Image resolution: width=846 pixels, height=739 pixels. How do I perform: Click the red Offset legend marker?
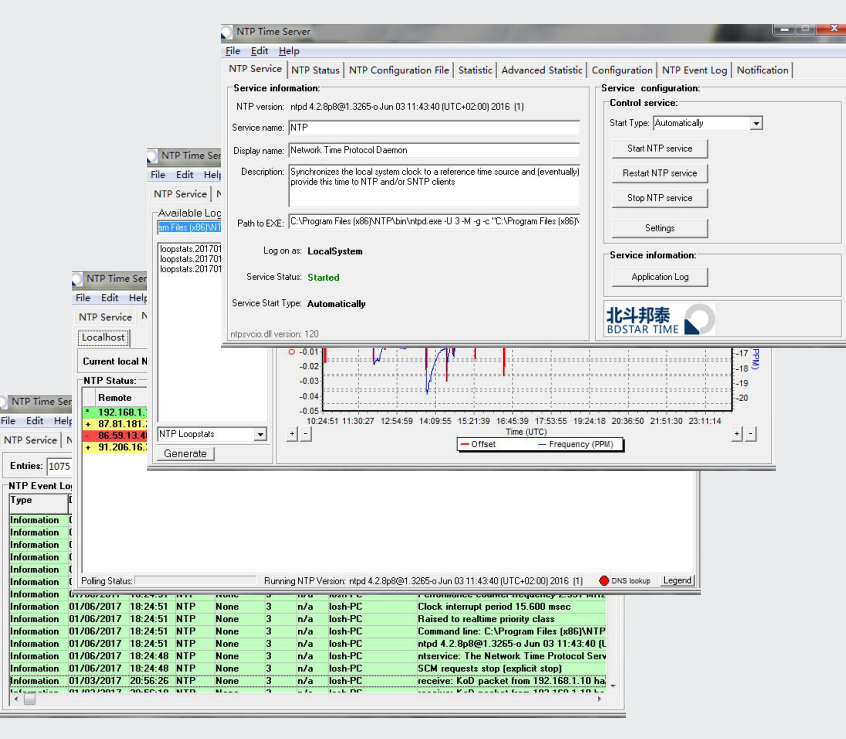(x=464, y=444)
